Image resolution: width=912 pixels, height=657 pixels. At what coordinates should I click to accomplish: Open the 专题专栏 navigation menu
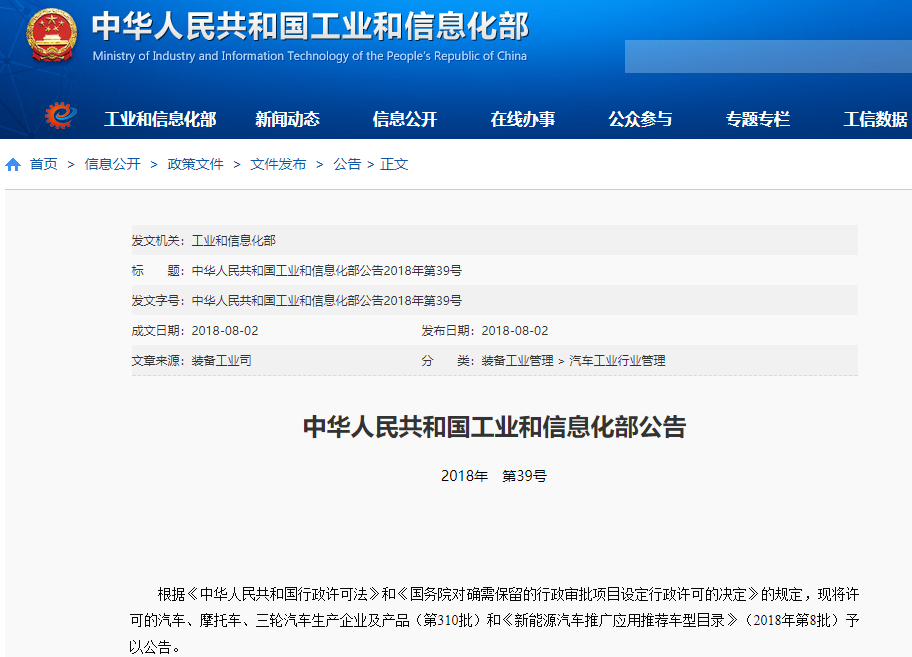758,118
